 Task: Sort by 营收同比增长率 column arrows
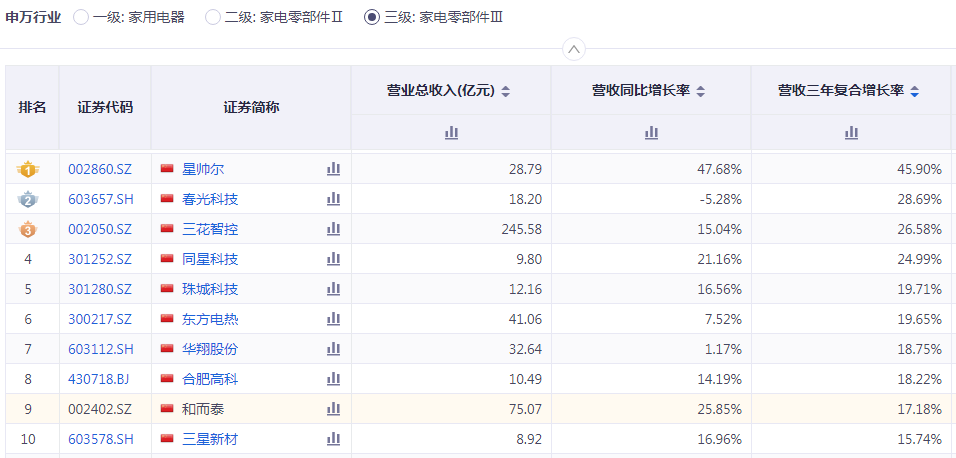(x=701, y=91)
